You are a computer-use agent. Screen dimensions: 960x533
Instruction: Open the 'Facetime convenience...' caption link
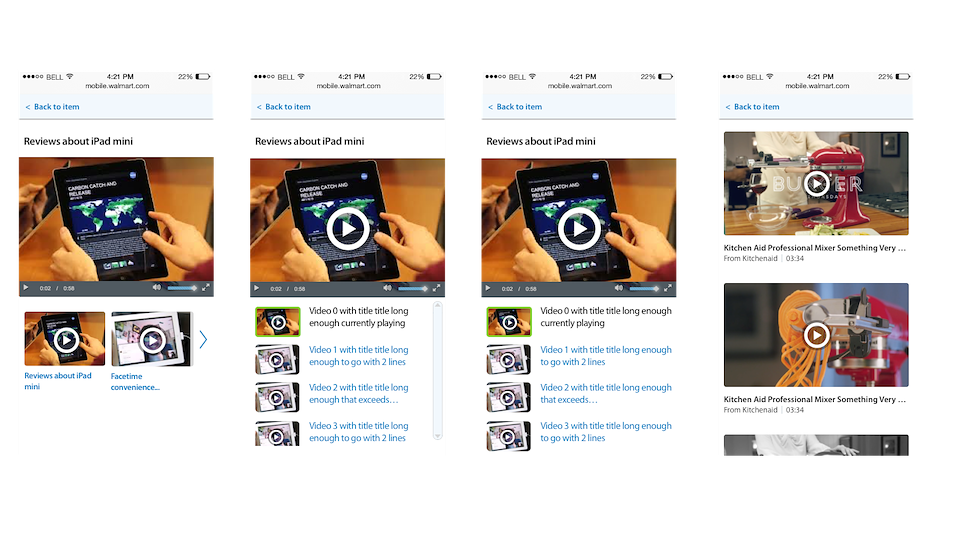pyautogui.click(x=135, y=381)
